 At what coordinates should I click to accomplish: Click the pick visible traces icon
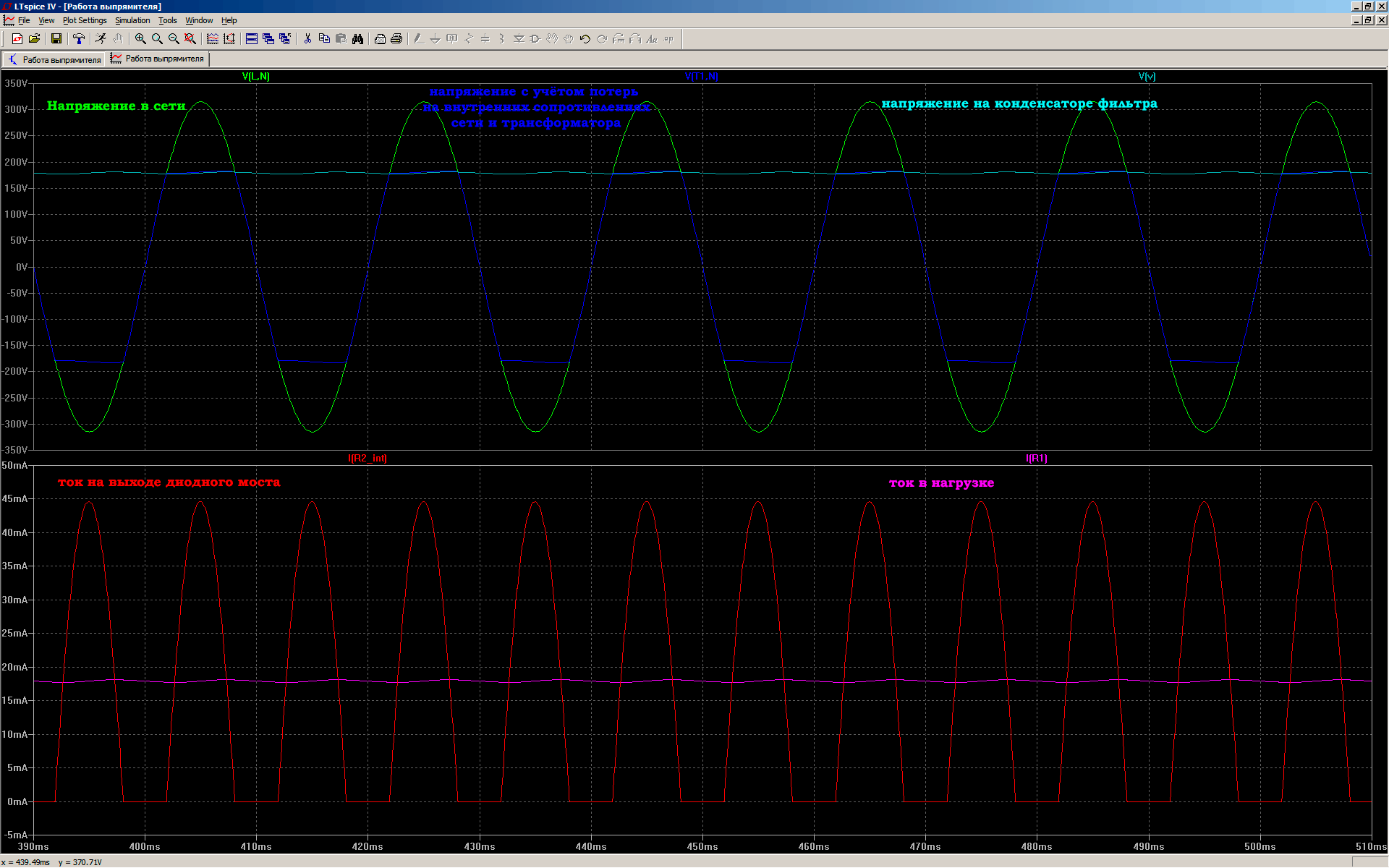point(213,39)
